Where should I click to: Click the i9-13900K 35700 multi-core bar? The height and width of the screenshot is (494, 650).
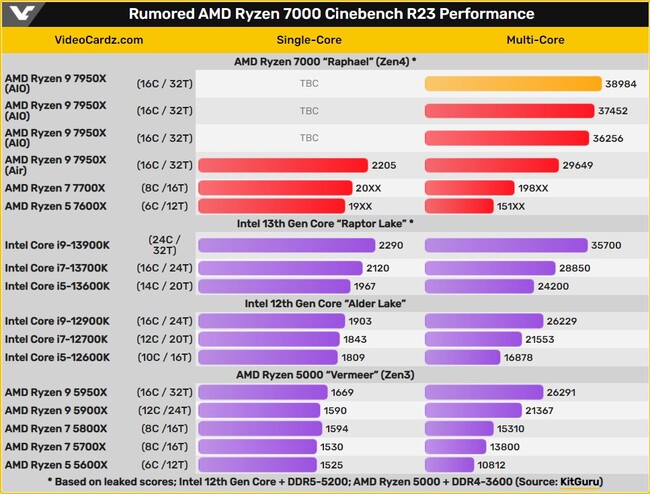pos(505,245)
